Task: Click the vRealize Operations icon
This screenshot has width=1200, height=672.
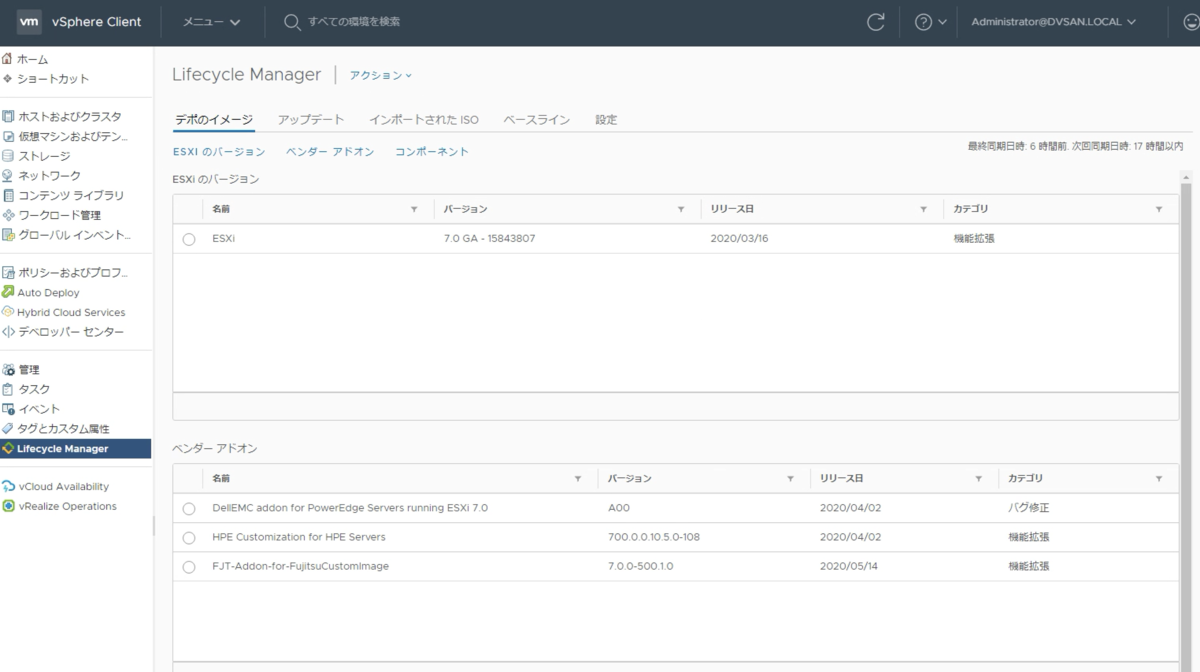Action: click(x=8, y=506)
